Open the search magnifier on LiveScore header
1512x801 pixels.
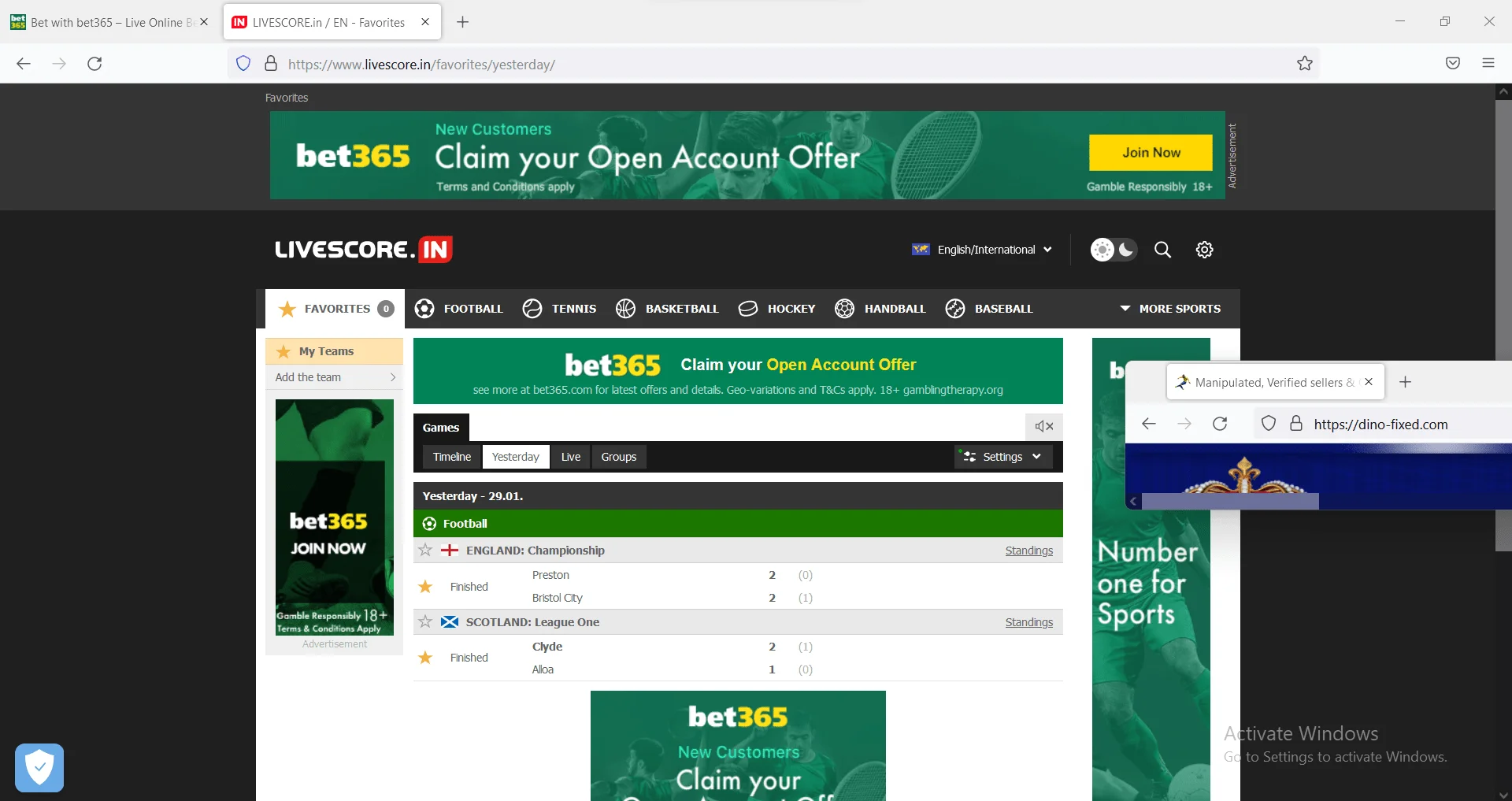[x=1162, y=250]
